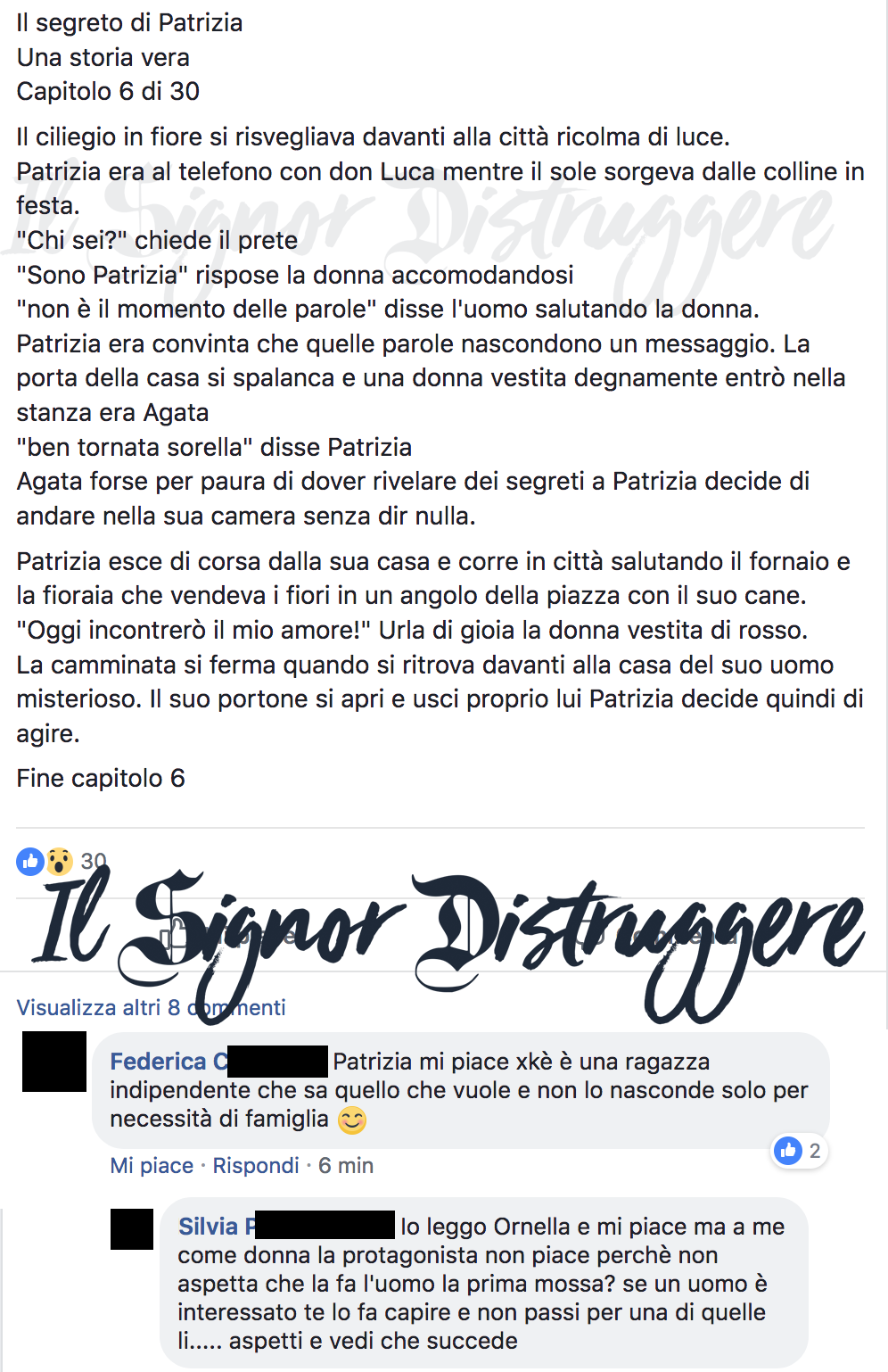Click the post title Il segreto di Patrizia

[130, 22]
